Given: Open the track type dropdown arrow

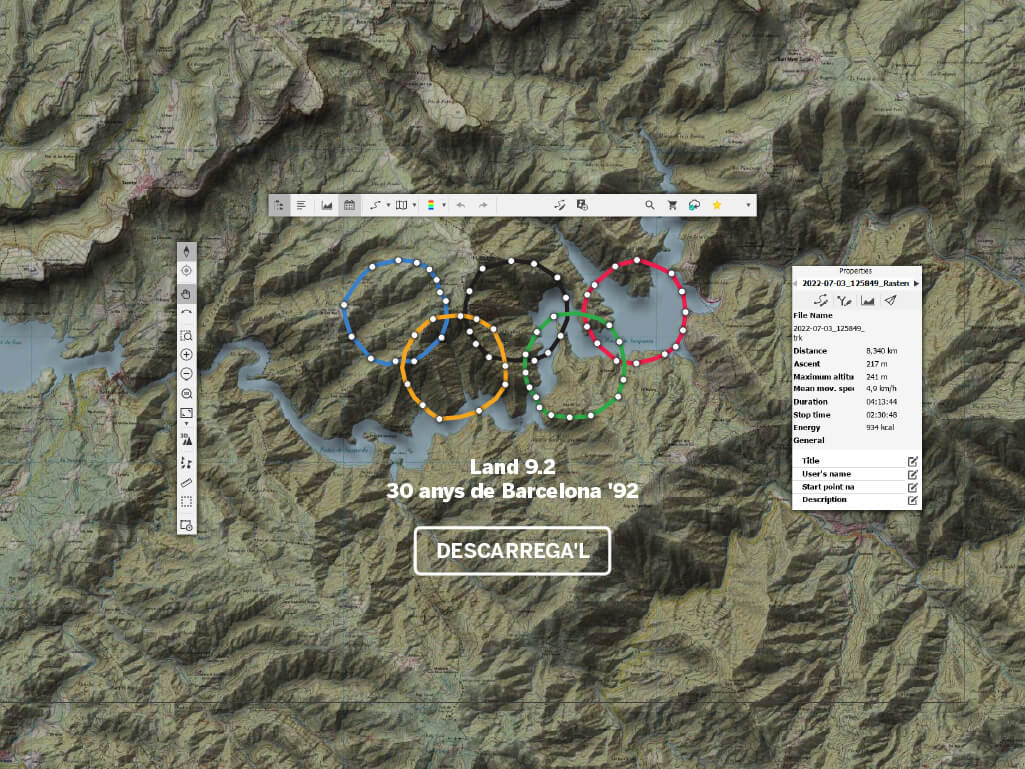Looking at the screenshot, I should pos(386,205).
